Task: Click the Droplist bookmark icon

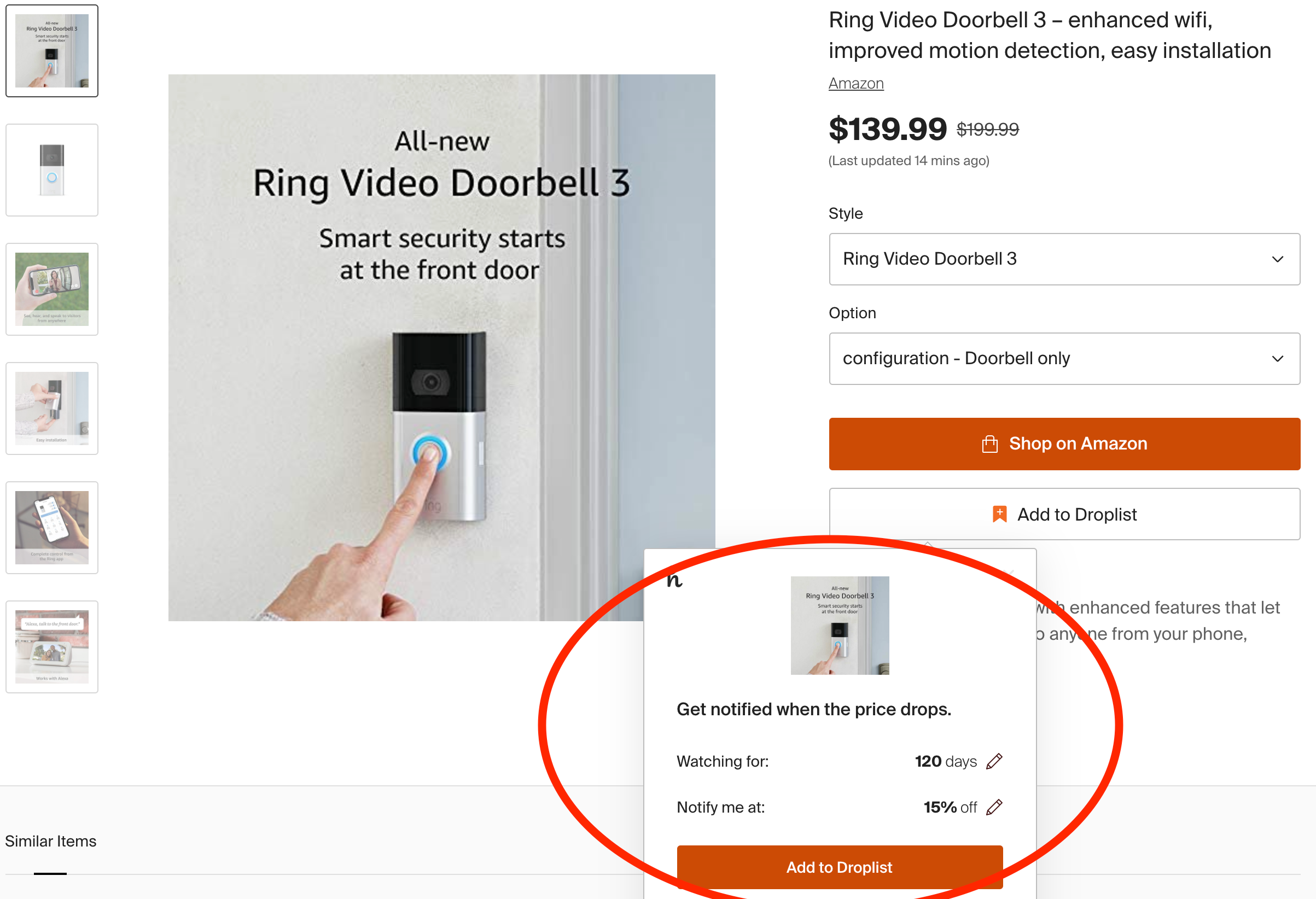Action: pos(999,514)
